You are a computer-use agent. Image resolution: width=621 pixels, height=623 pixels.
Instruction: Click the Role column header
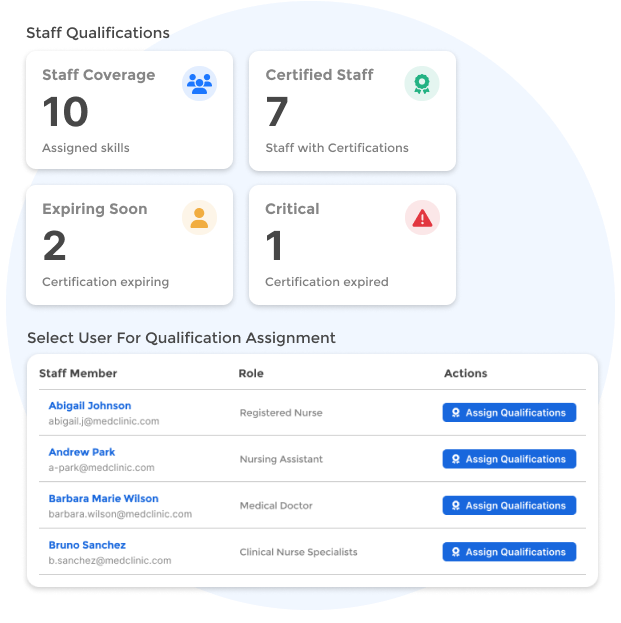[x=251, y=373]
